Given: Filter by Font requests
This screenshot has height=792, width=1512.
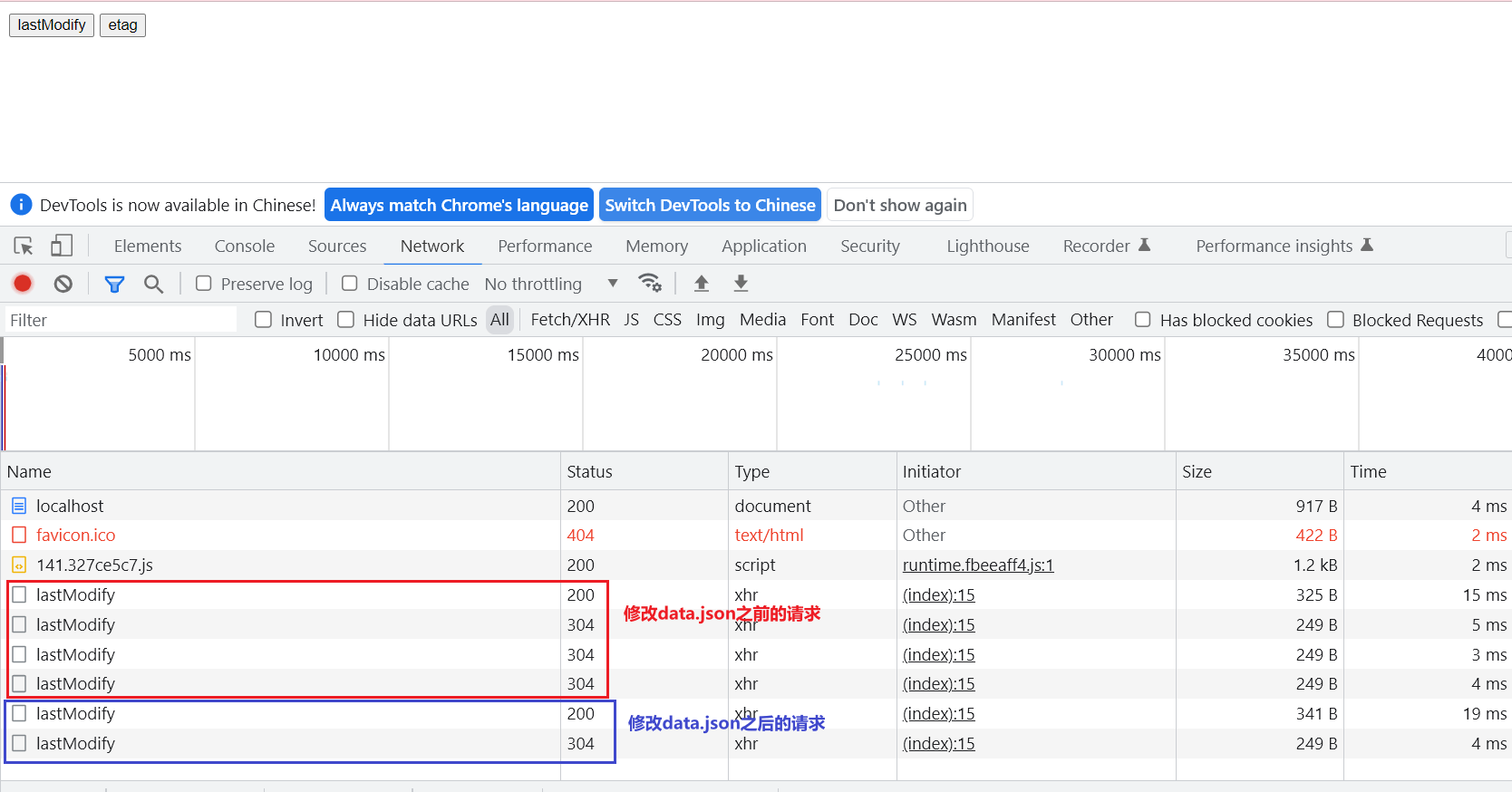Looking at the screenshot, I should point(818,319).
